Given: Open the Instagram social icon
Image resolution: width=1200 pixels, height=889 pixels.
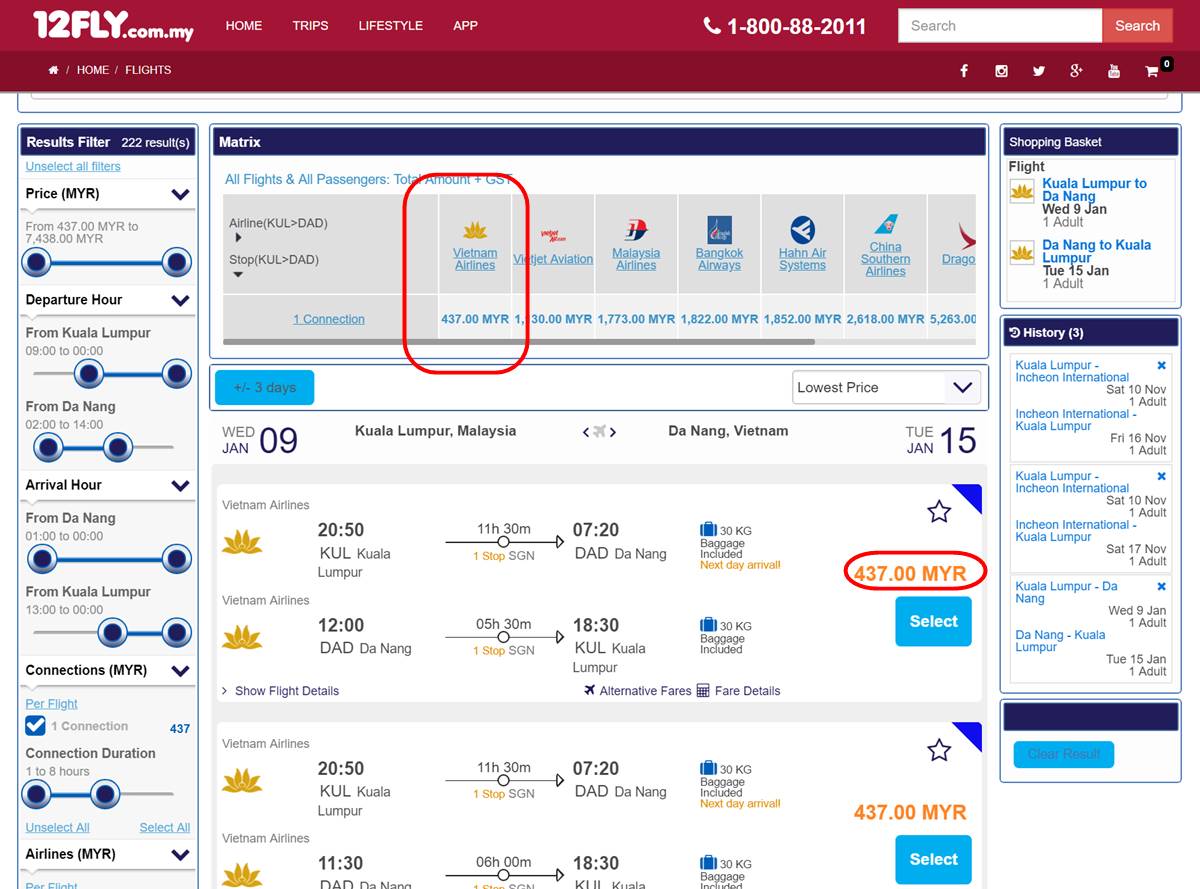Looking at the screenshot, I should (x=1001, y=71).
